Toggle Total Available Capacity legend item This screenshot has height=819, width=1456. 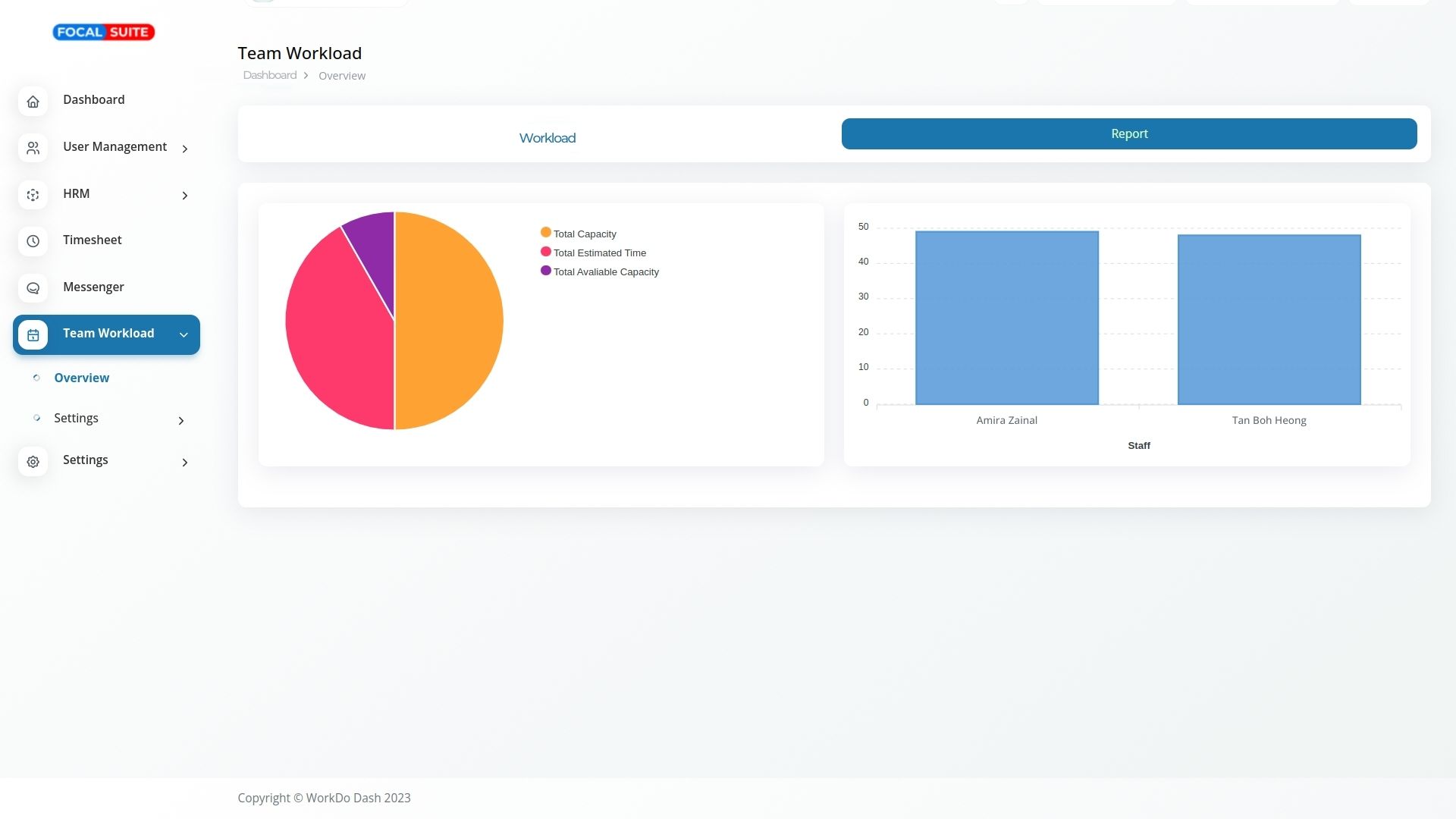605,271
